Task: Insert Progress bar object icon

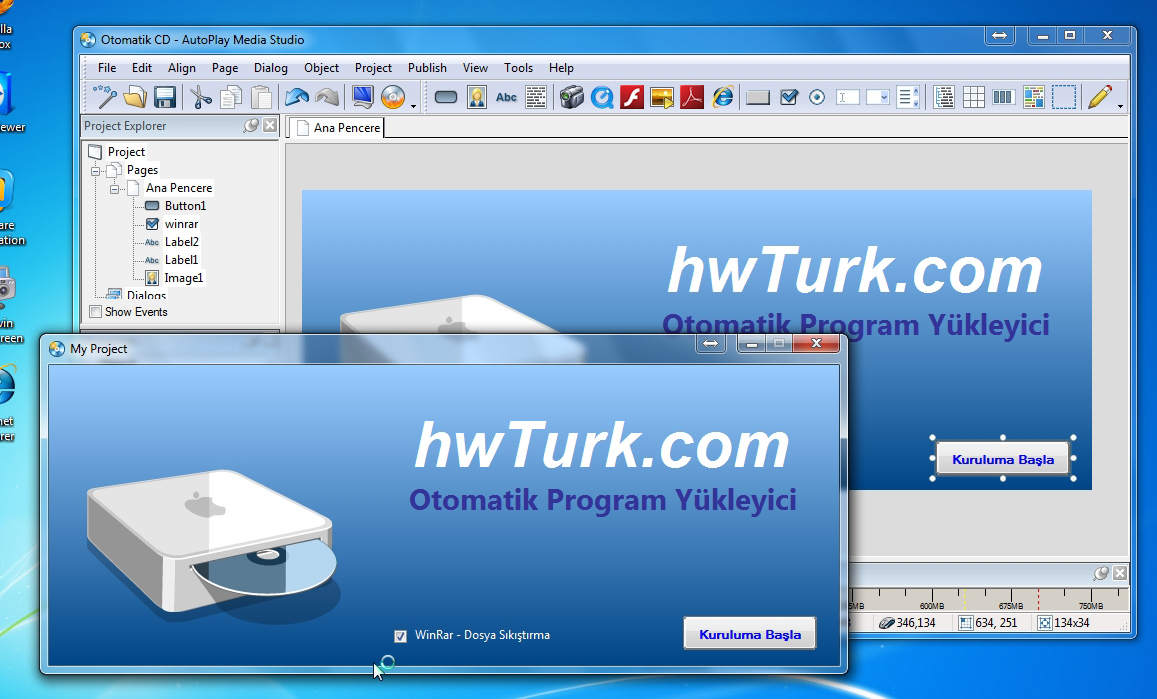Action: coord(1003,97)
